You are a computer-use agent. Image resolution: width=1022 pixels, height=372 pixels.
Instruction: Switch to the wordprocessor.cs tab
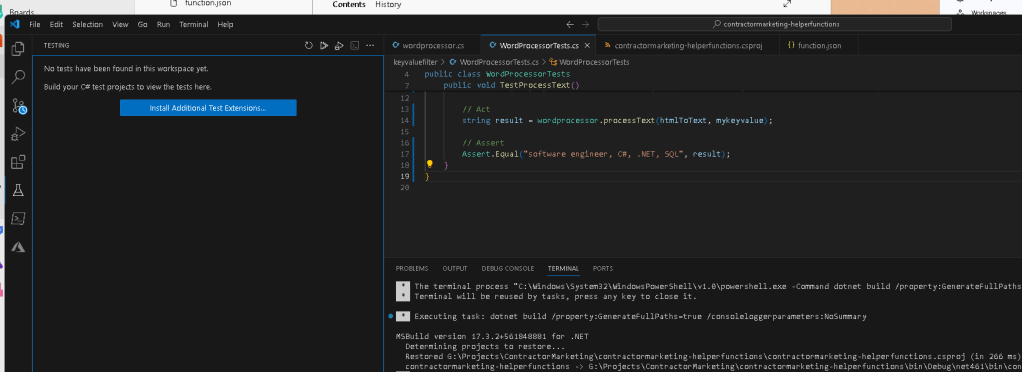(432, 46)
